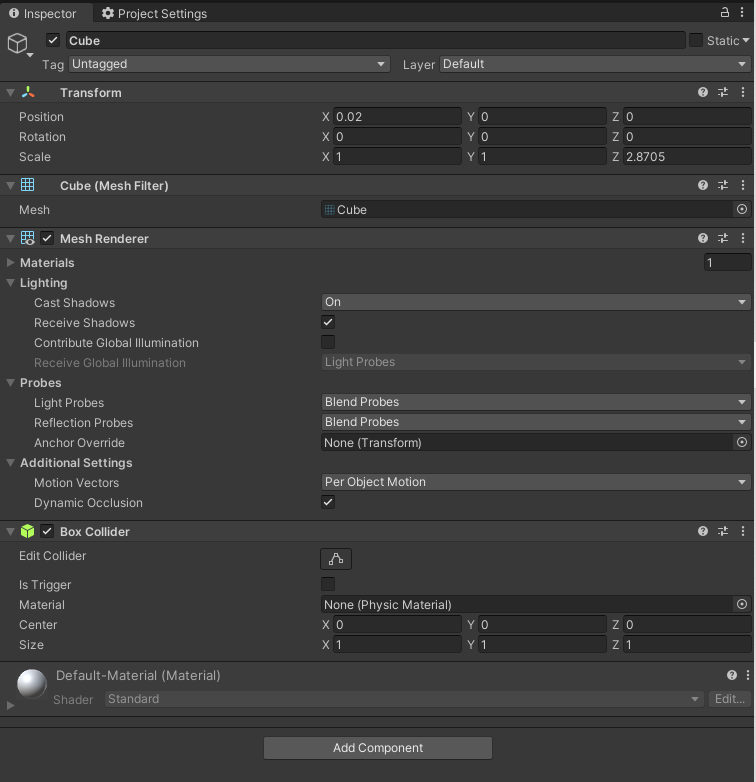Open the Physic Material object picker
The width and height of the screenshot is (756, 782).
click(x=742, y=604)
